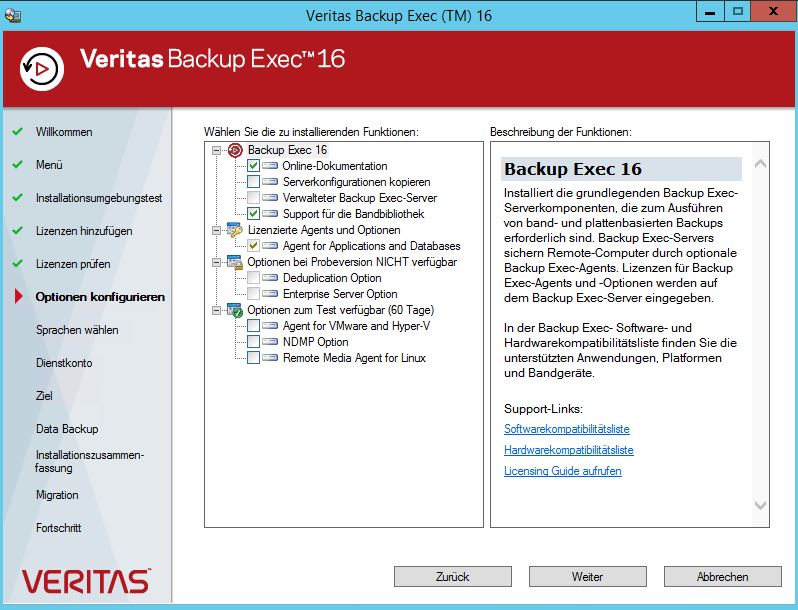Click the description panel scroll up arrow

[760, 164]
